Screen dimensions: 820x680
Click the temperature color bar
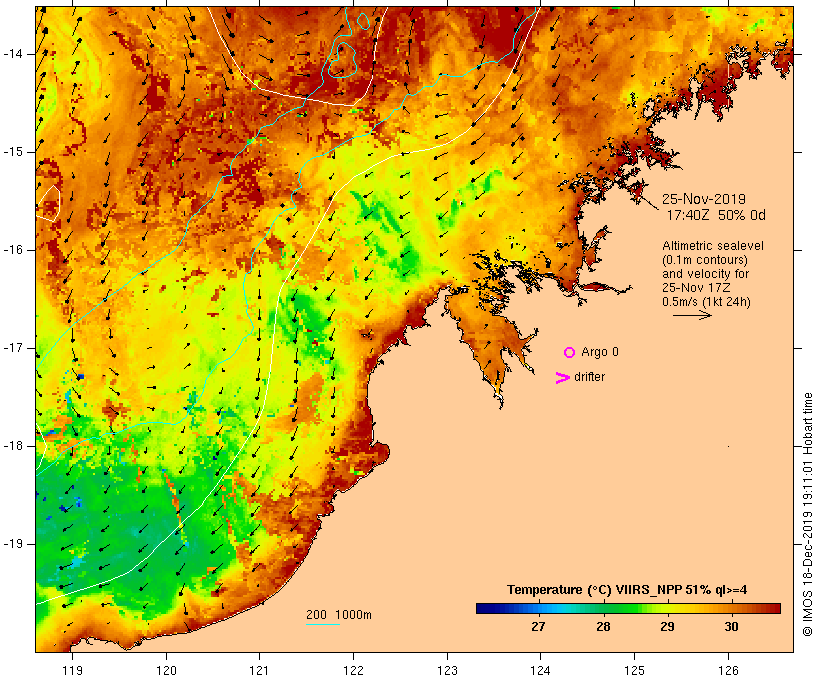point(628,608)
